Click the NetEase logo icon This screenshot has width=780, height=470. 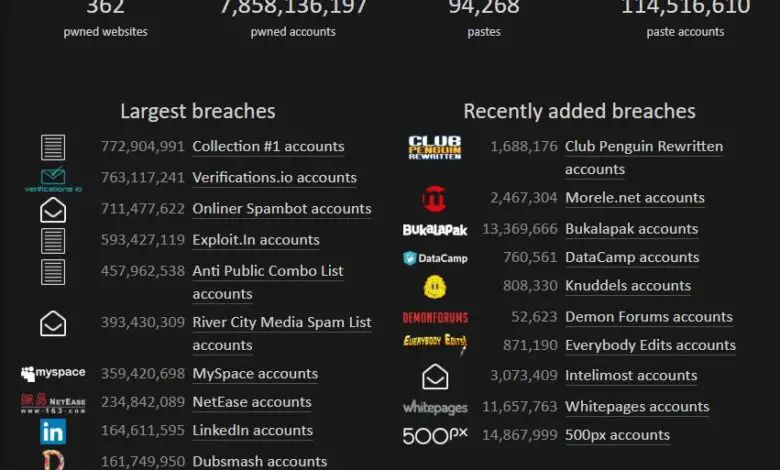point(53,402)
